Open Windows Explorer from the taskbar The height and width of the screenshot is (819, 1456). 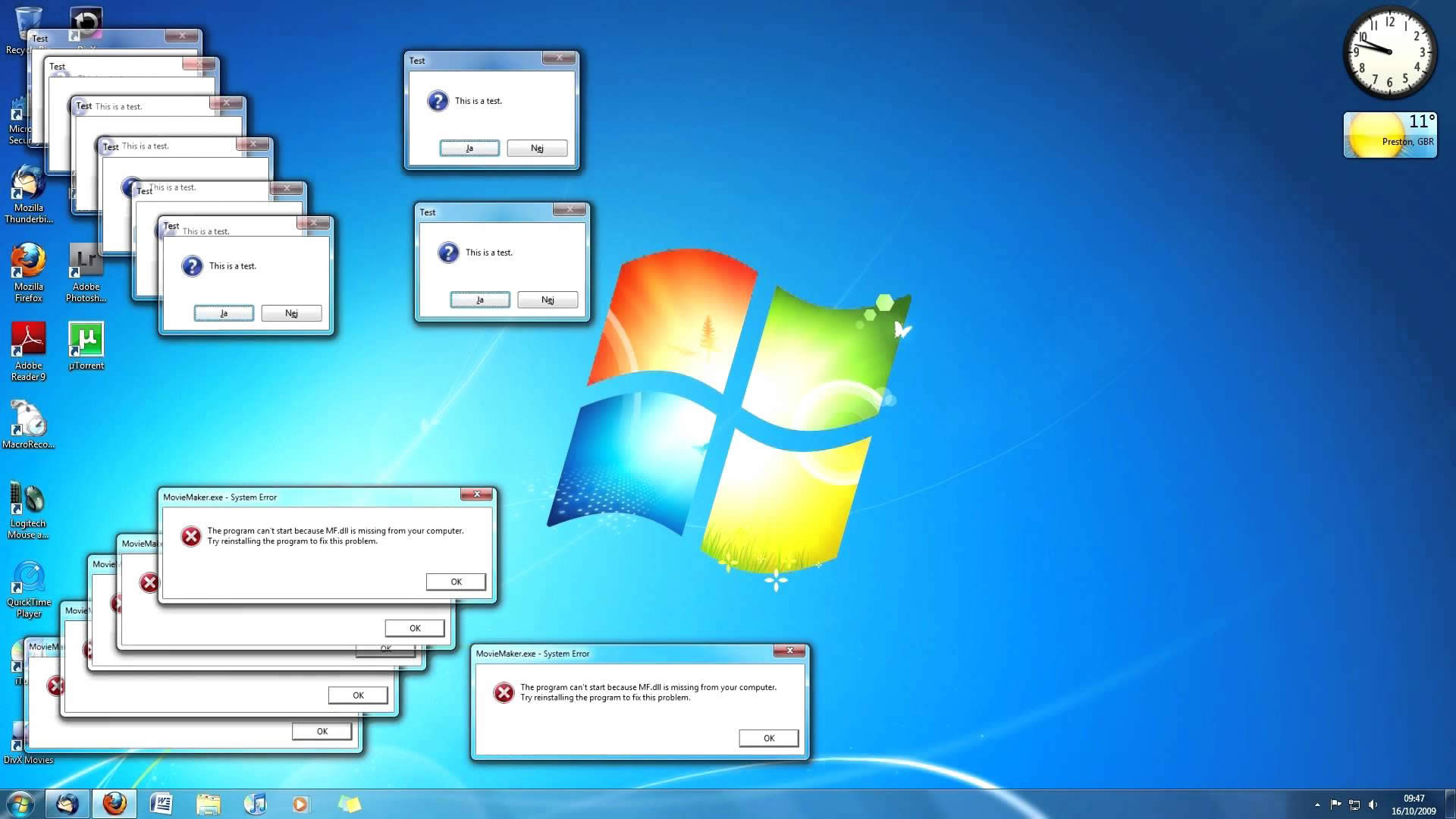209,803
